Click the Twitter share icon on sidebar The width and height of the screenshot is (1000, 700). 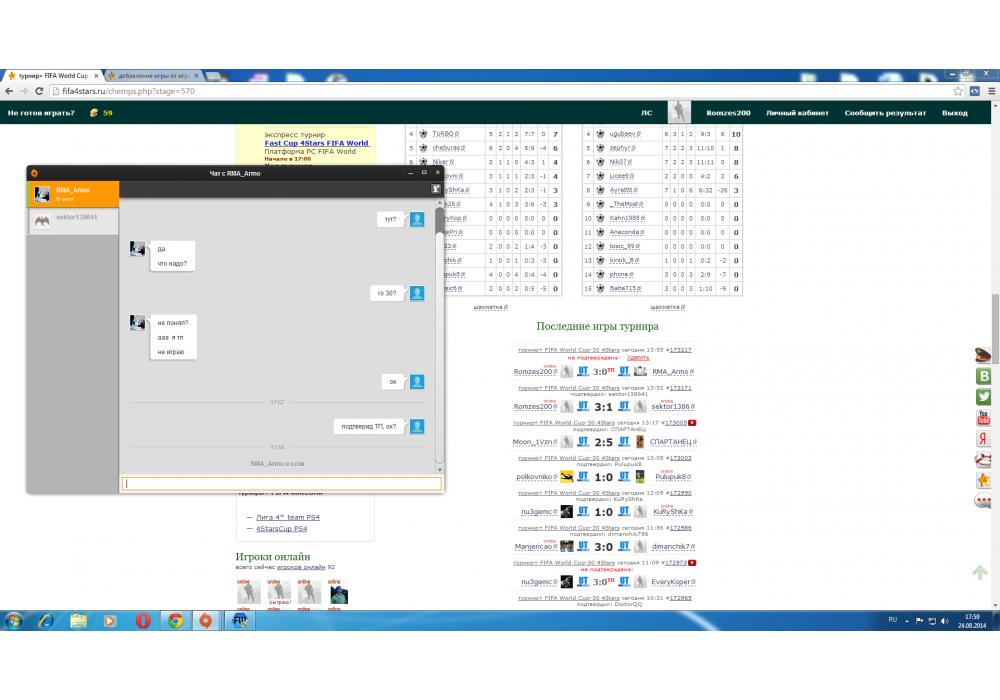coord(983,397)
